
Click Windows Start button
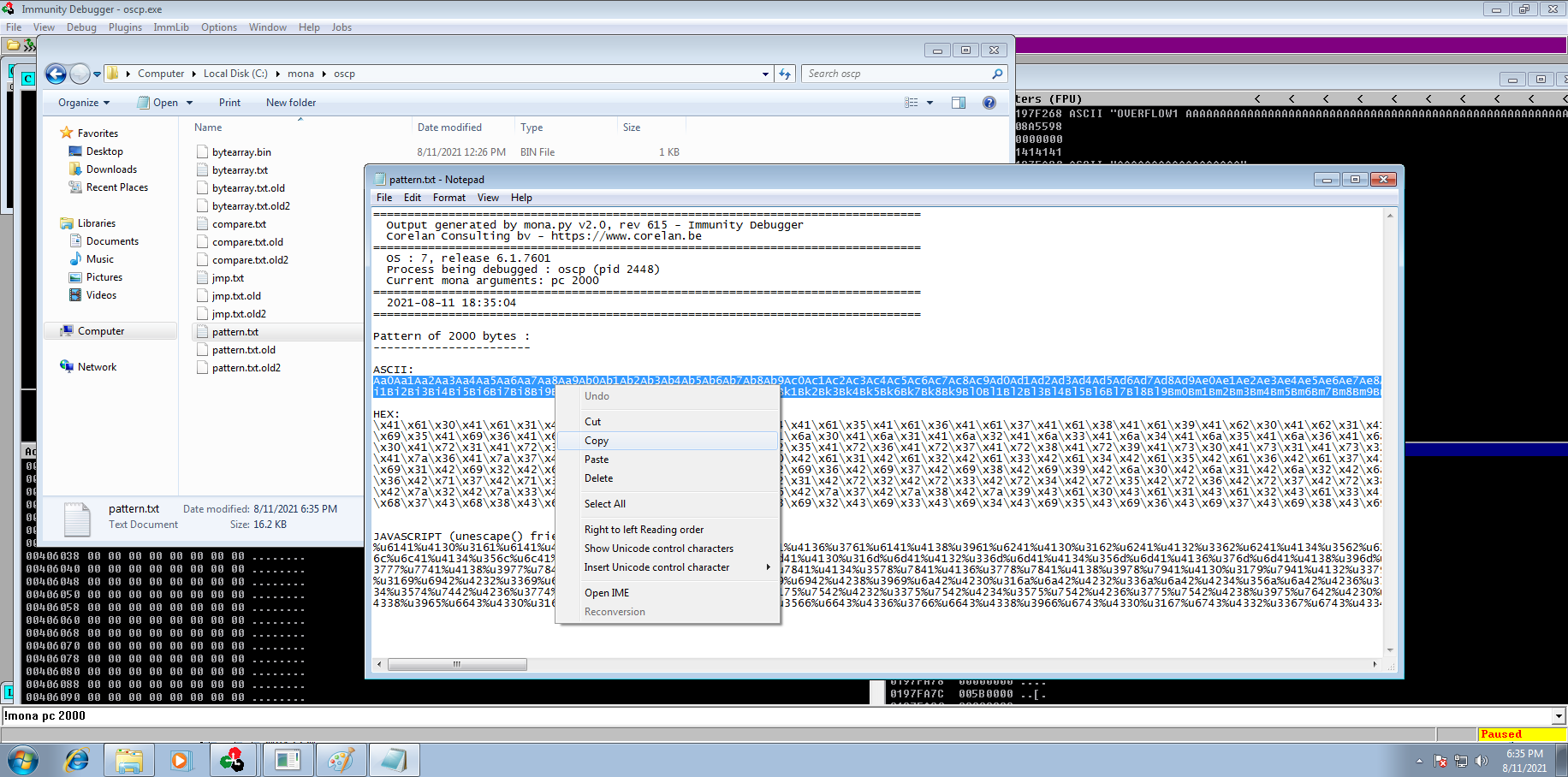[22, 760]
